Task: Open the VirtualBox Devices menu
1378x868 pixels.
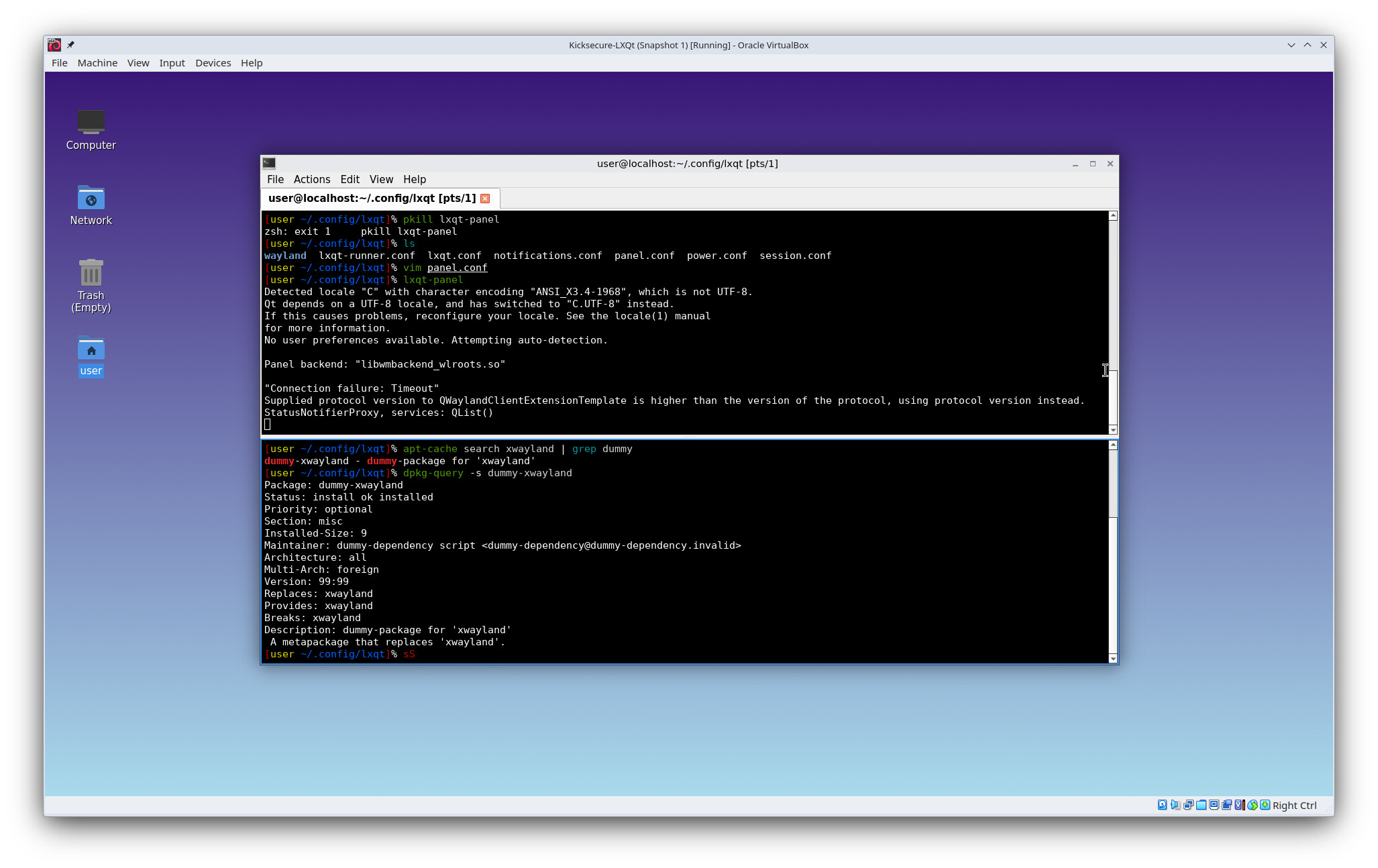Action: coord(213,63)
